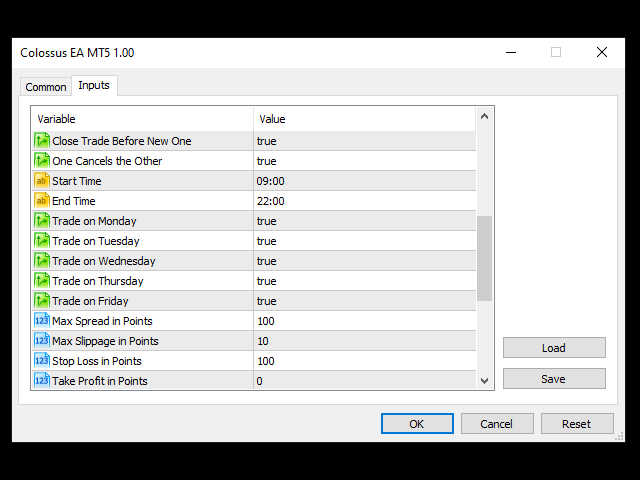Click the string 'ab' icon beside Start Time
640x480 pixels.
(42, 181)
